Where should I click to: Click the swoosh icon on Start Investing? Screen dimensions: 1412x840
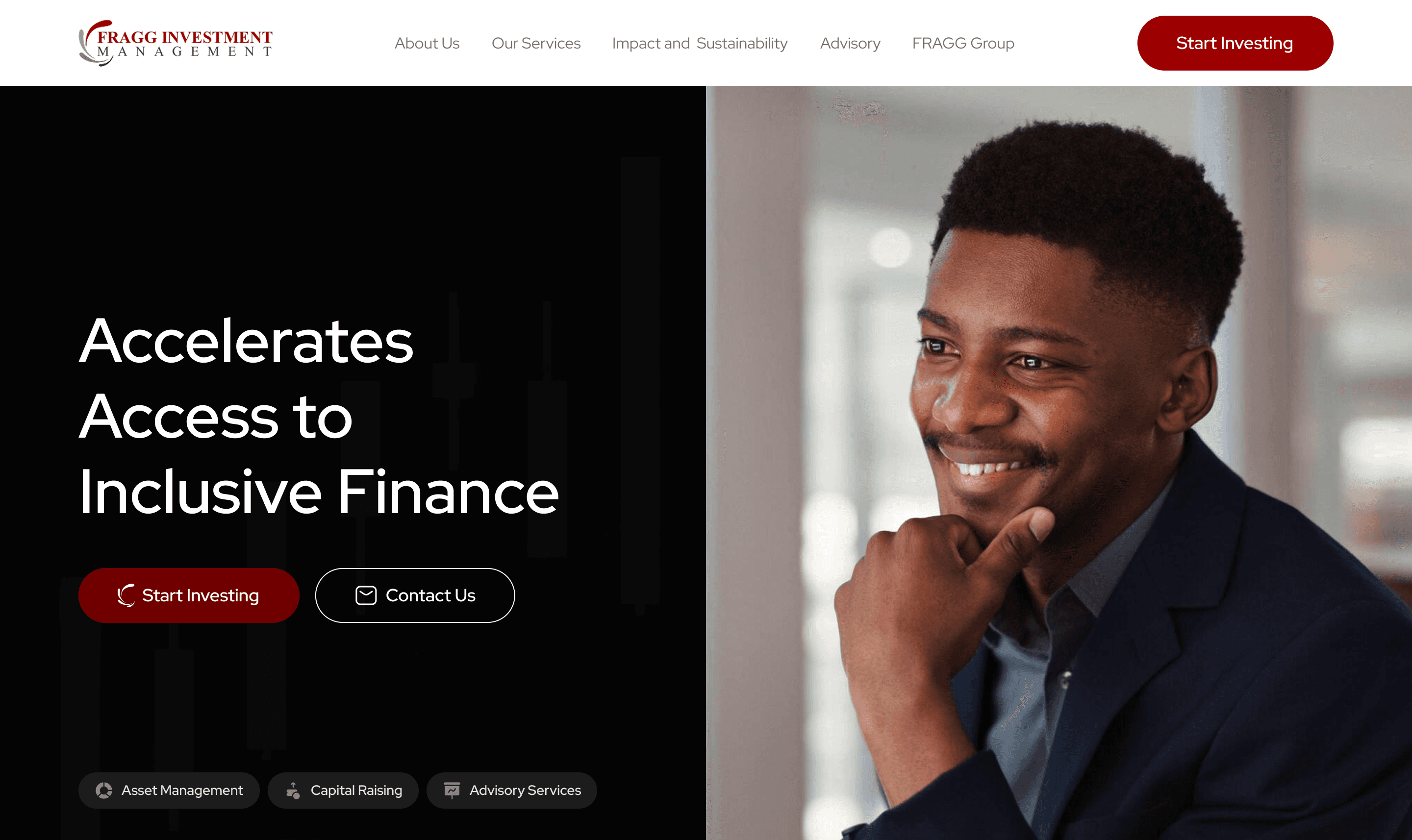tap(126, 595)
